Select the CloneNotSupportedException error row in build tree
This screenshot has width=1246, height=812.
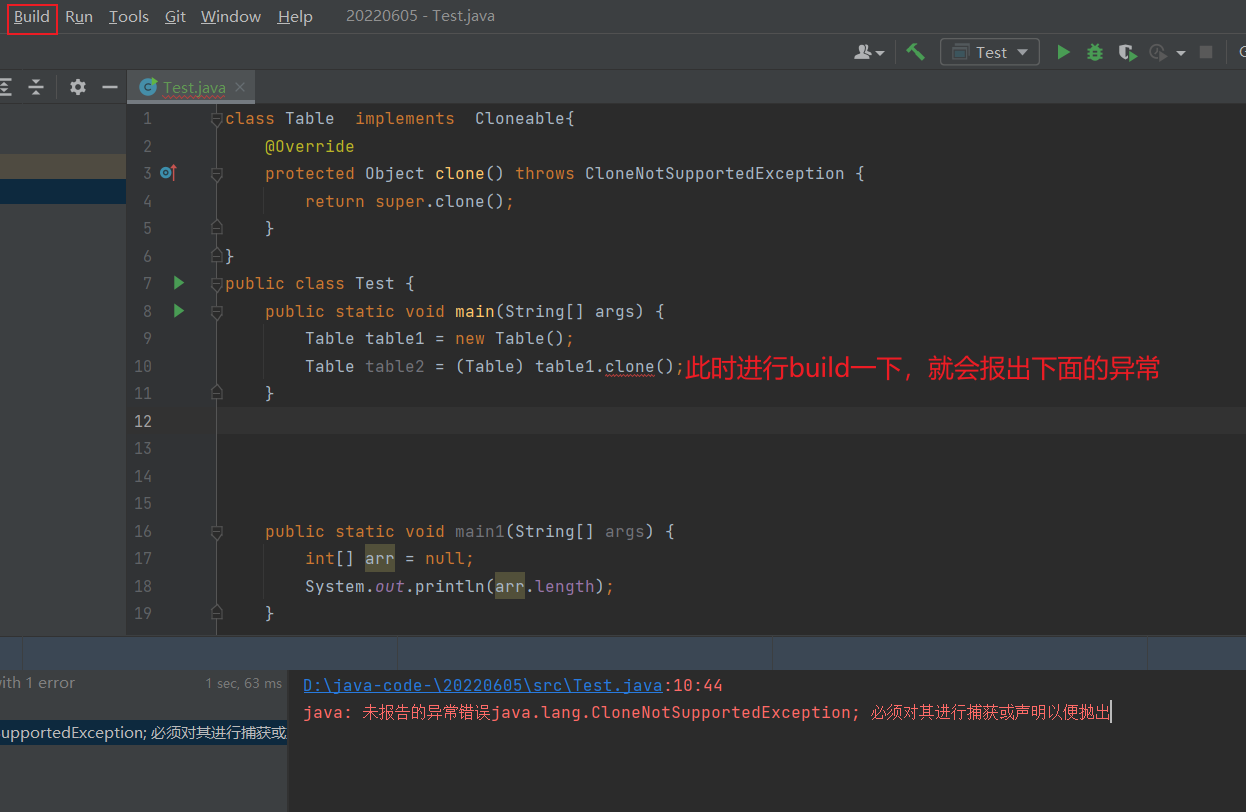click(x=143, y=733)
